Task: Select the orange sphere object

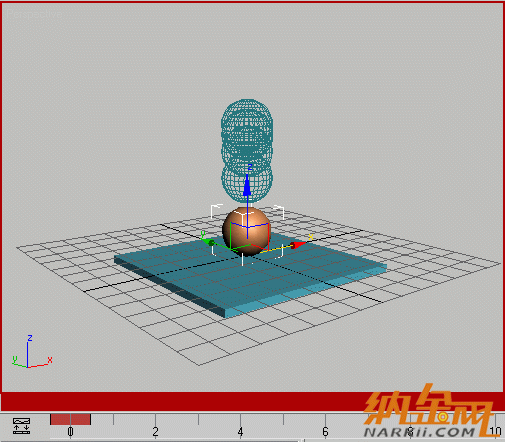Action: coord(247,231)
